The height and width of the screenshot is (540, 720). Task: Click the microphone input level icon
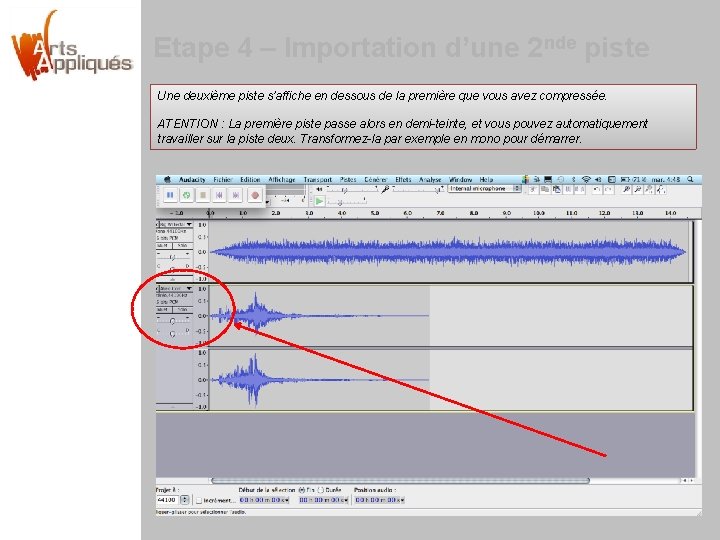point(385,189)
